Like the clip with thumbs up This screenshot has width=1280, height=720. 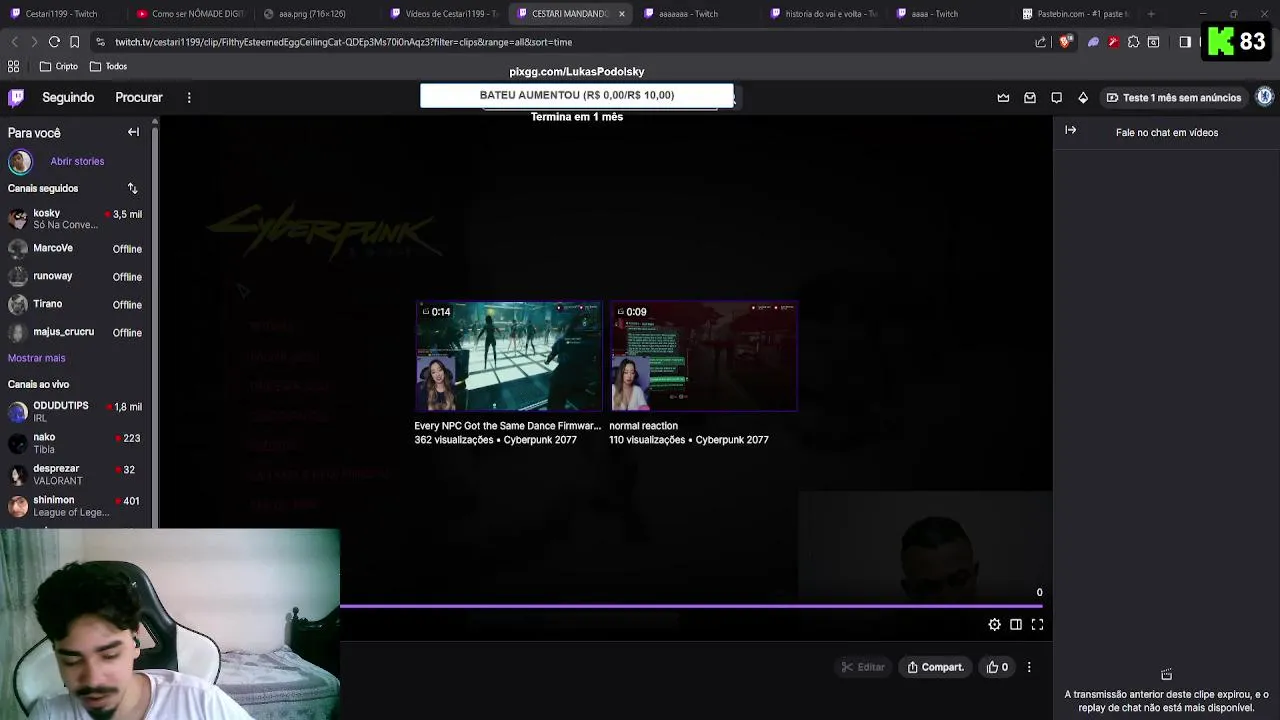coord(997,667)
